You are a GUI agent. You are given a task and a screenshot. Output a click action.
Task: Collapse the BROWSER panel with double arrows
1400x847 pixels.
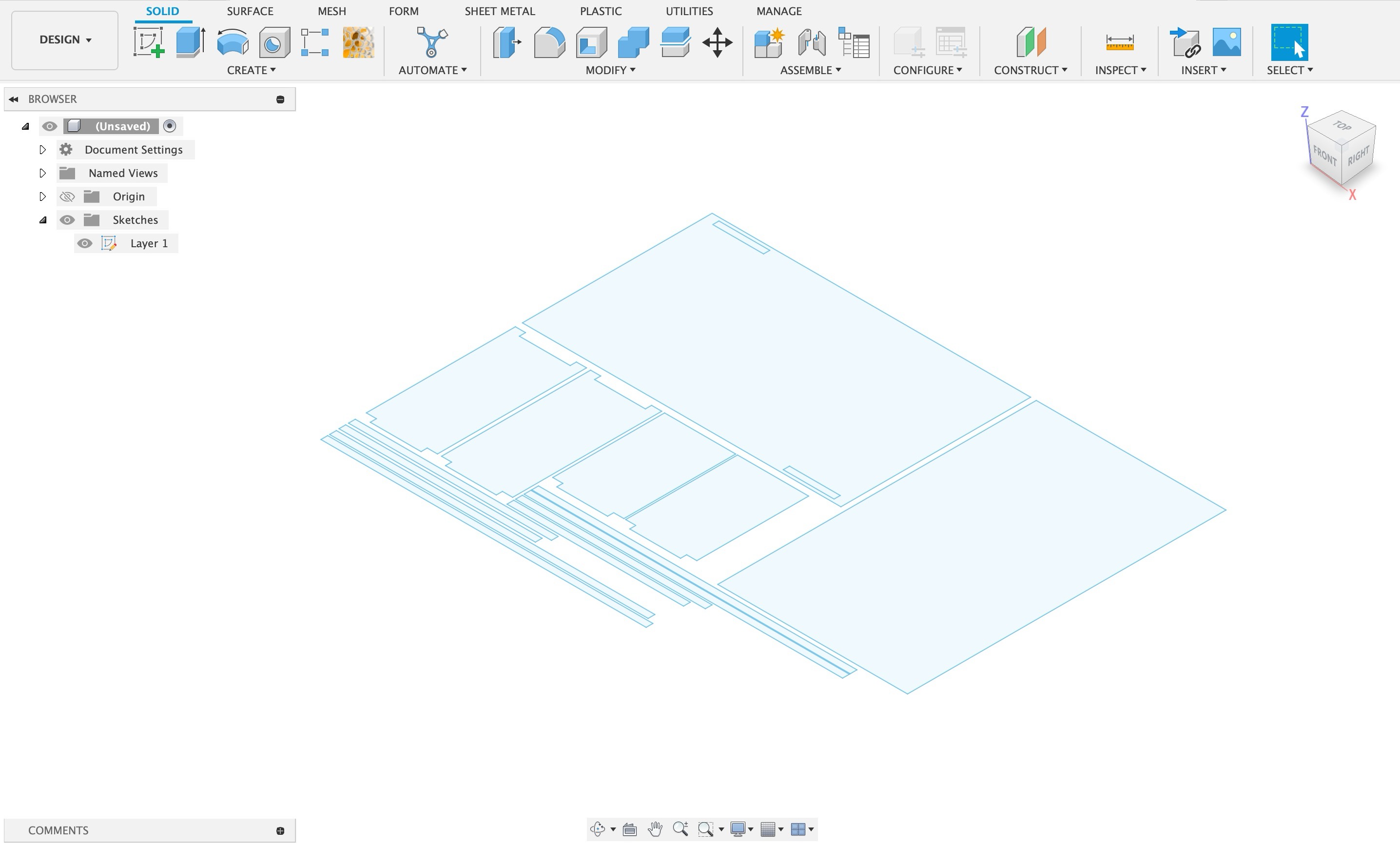(14, 99)
